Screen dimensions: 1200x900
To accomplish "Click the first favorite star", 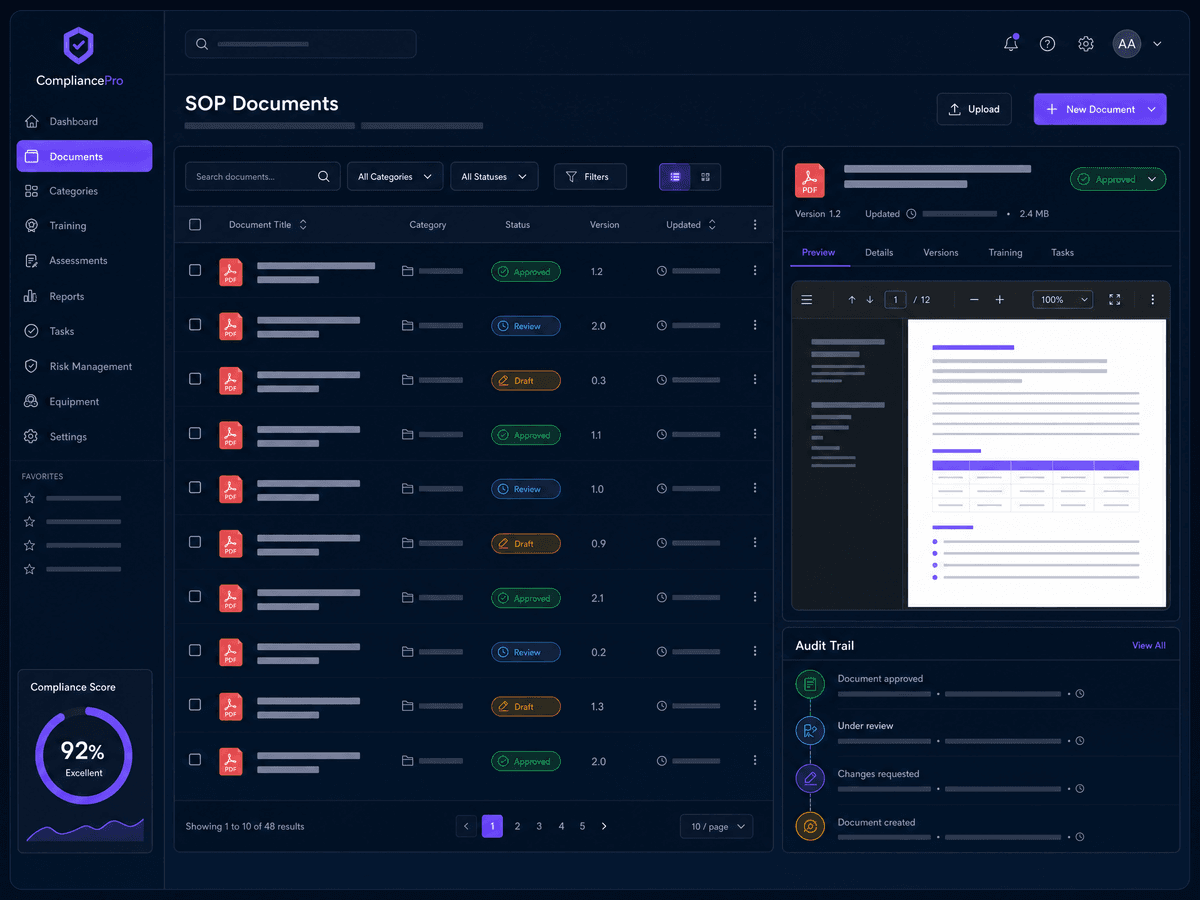I will pyautogui.click(x=30, y=498).
